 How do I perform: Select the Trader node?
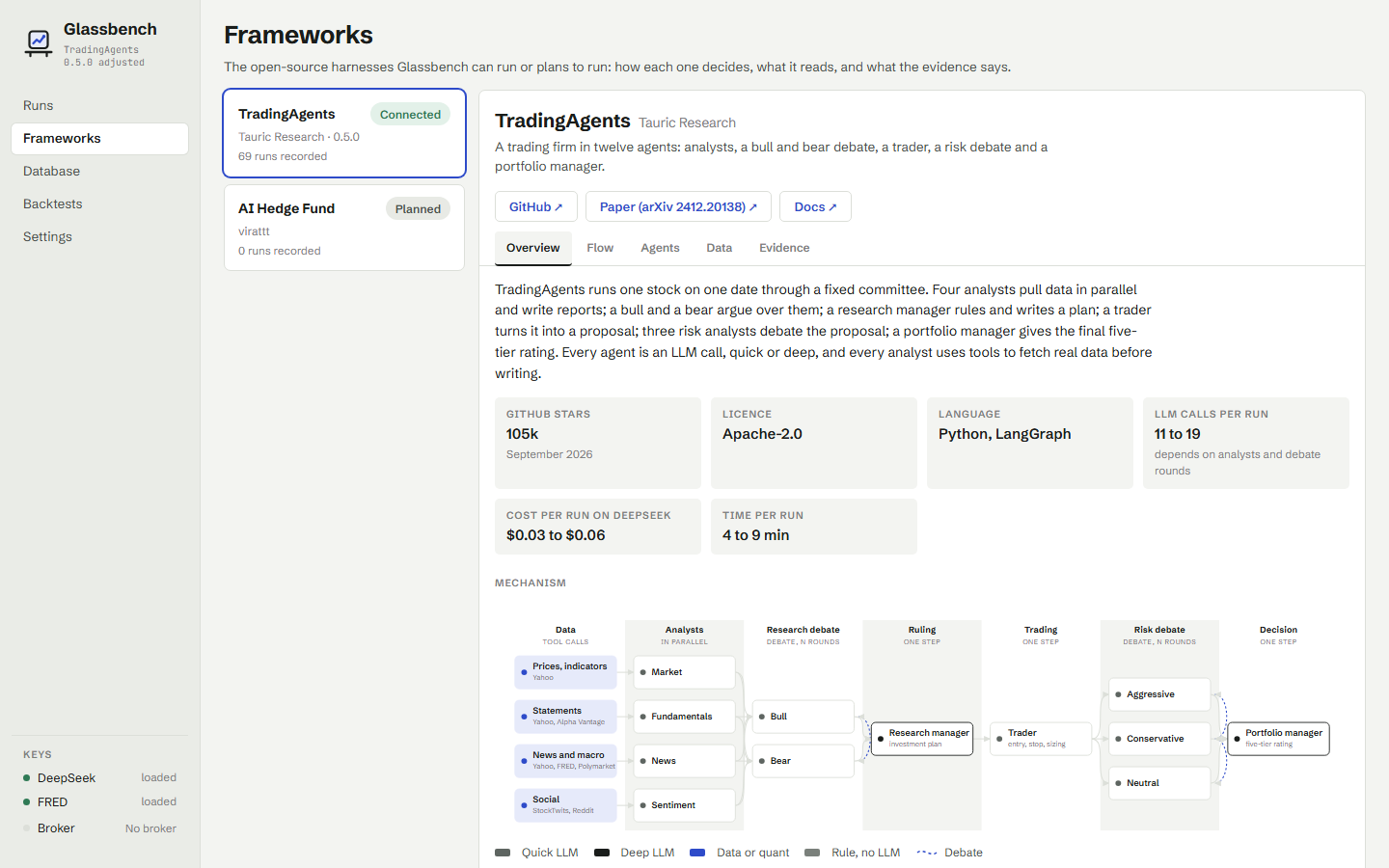click(1041, 739)
